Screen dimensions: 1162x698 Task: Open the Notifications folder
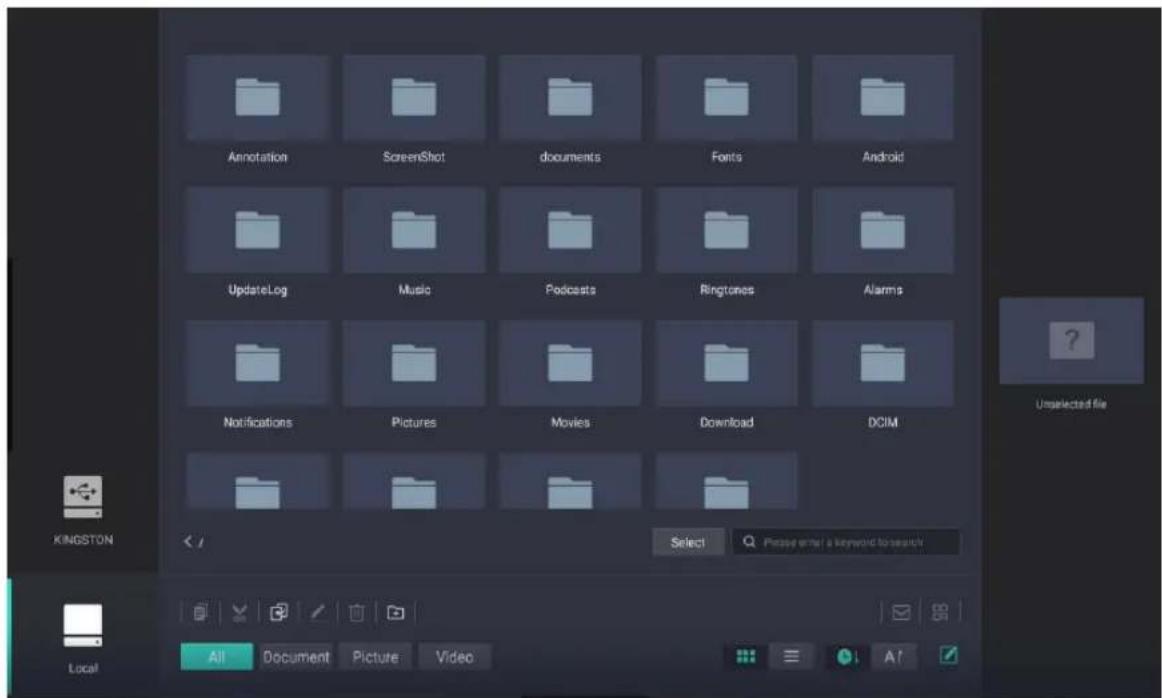pyautogui.click(x=257, y=375)
